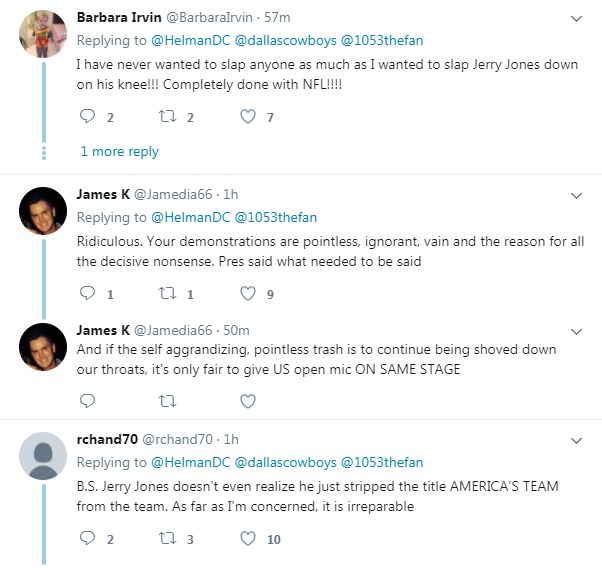The width and height of the screenshot is (602, 568).
Task: Open James K's profile name on 50m tweet
Action: (103, 330)
